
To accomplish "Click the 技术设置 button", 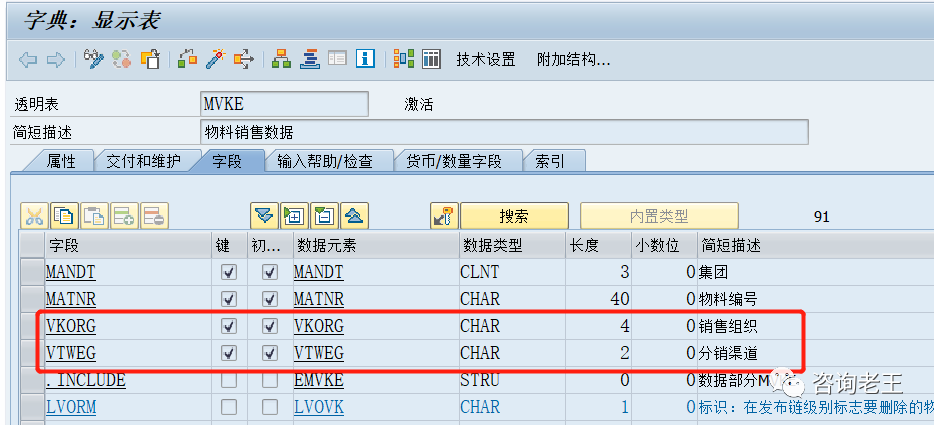I will [x=486, y=59].
